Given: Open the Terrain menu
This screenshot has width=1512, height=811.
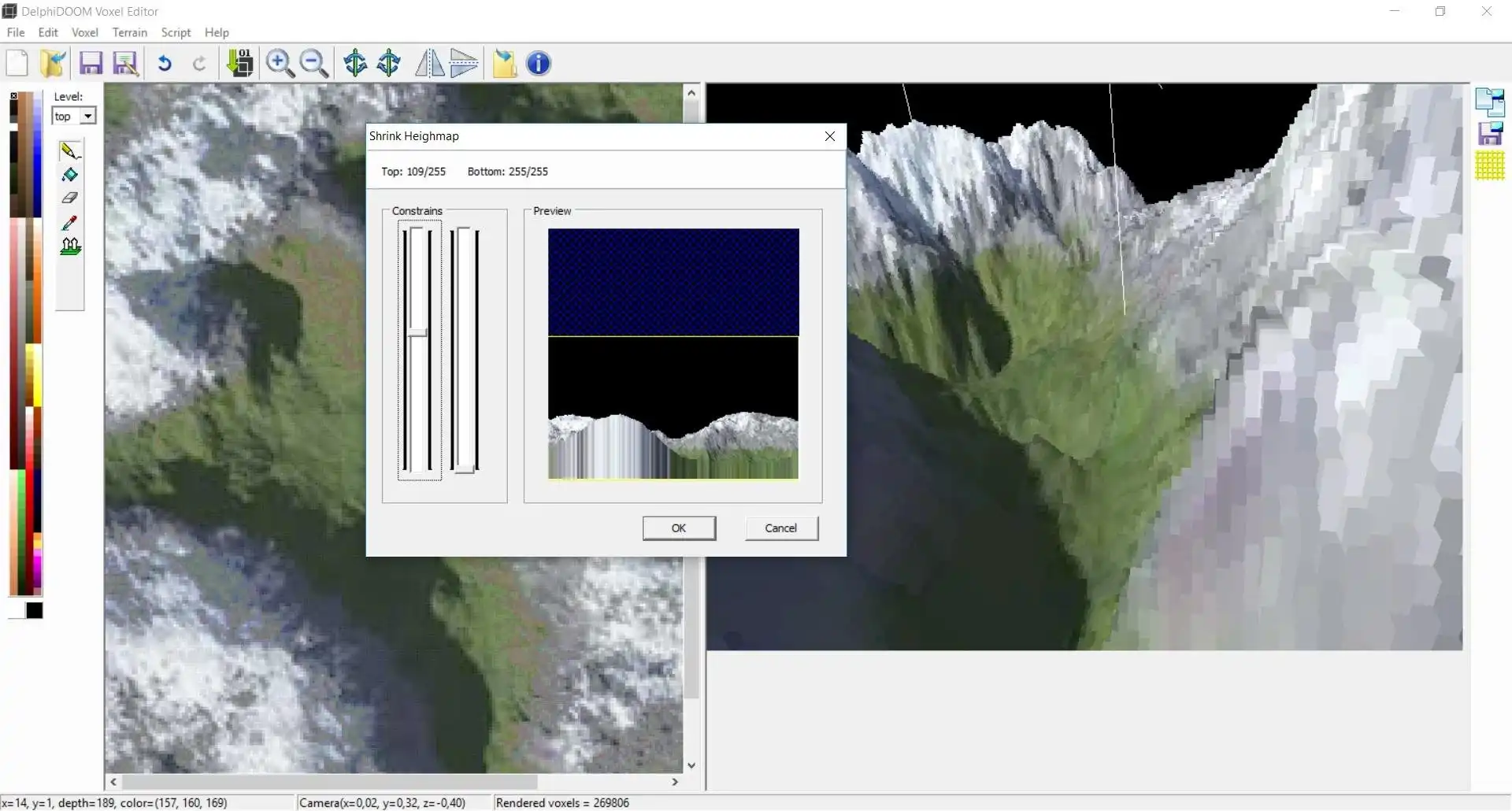Looking at the screenshot, I should coord(129,32).
